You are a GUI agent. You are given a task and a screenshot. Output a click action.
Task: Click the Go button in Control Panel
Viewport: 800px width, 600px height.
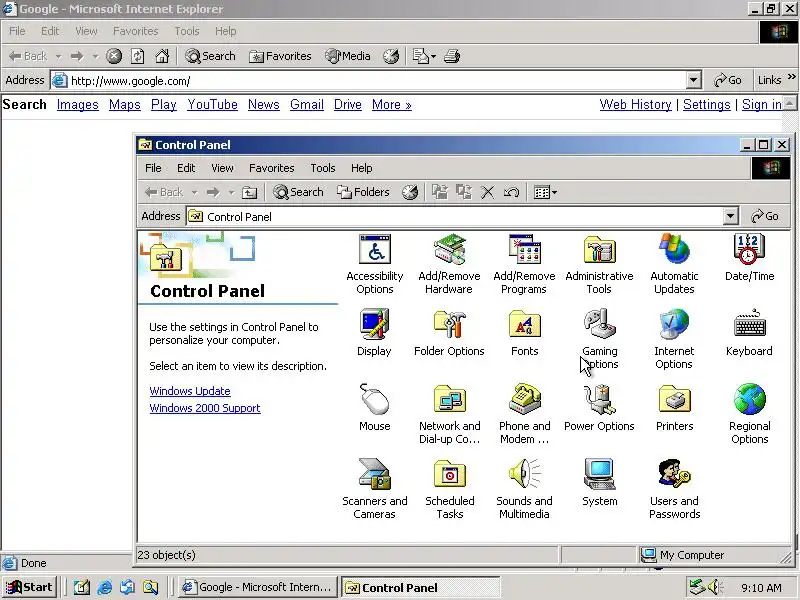tap(765, 216)
